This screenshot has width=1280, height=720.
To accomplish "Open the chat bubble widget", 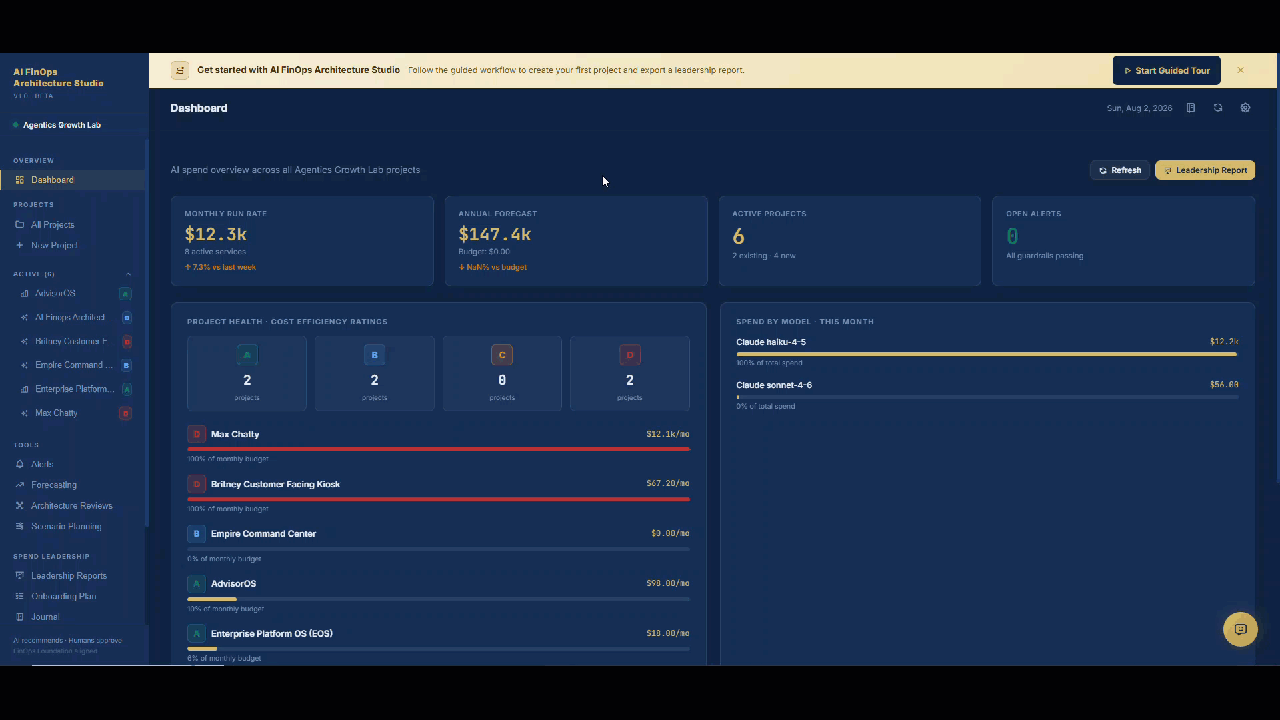I will click(x=1241, y=629).
